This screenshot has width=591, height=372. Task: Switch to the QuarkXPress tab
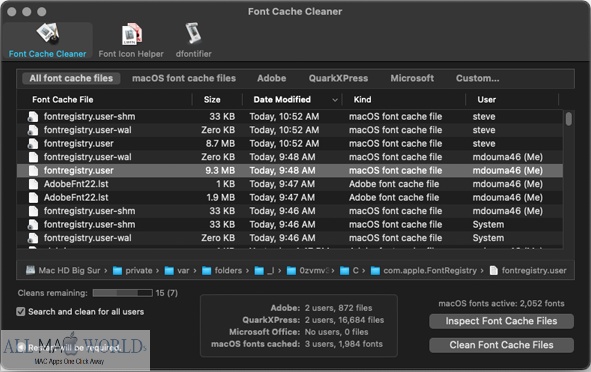(x=338, y=78)
